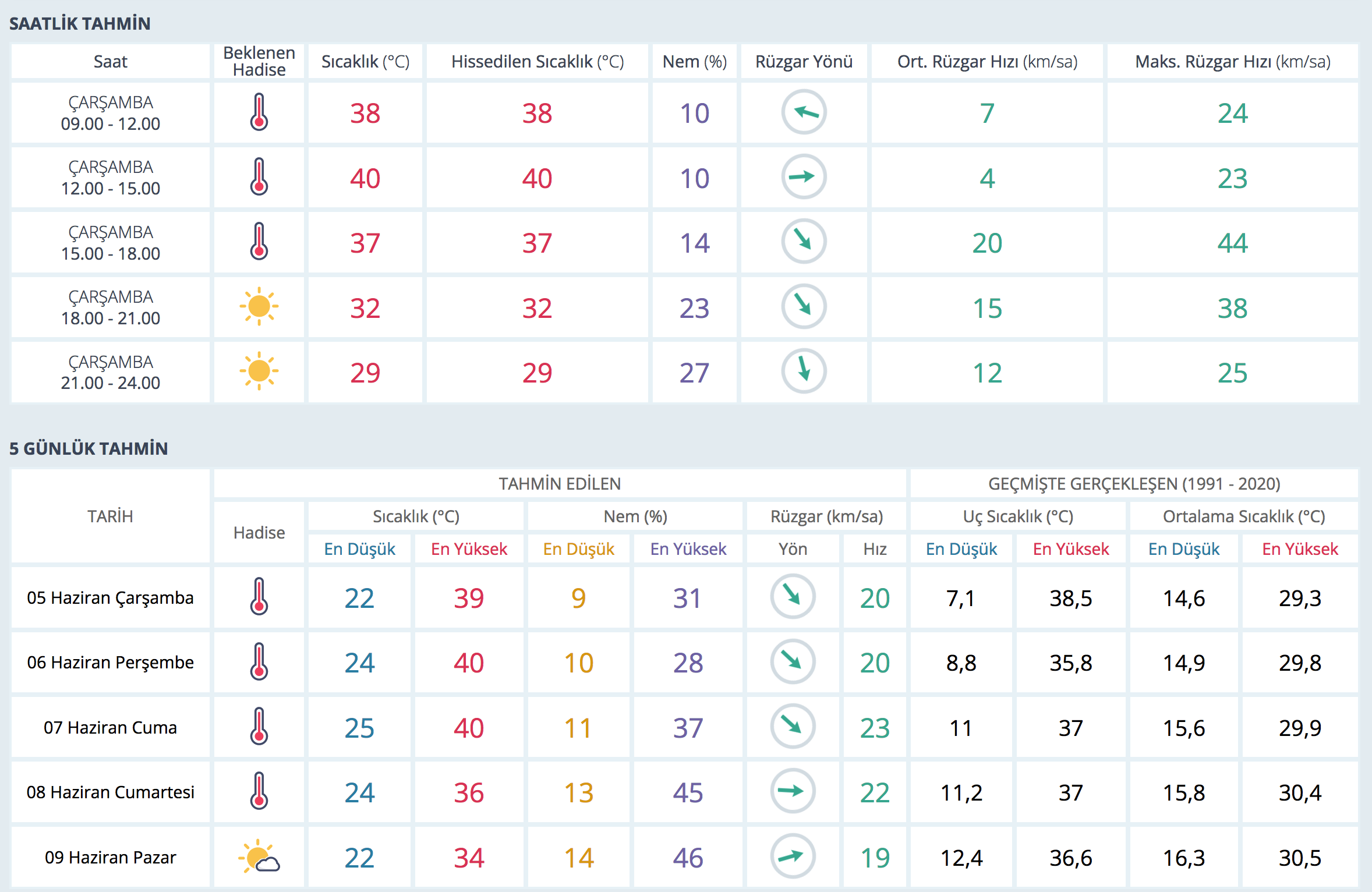Click wind direction arrow for 21.00 - 24.00
Viewport: 1372px width, 892px height.
pyautogui.click(x=804, y=371)
